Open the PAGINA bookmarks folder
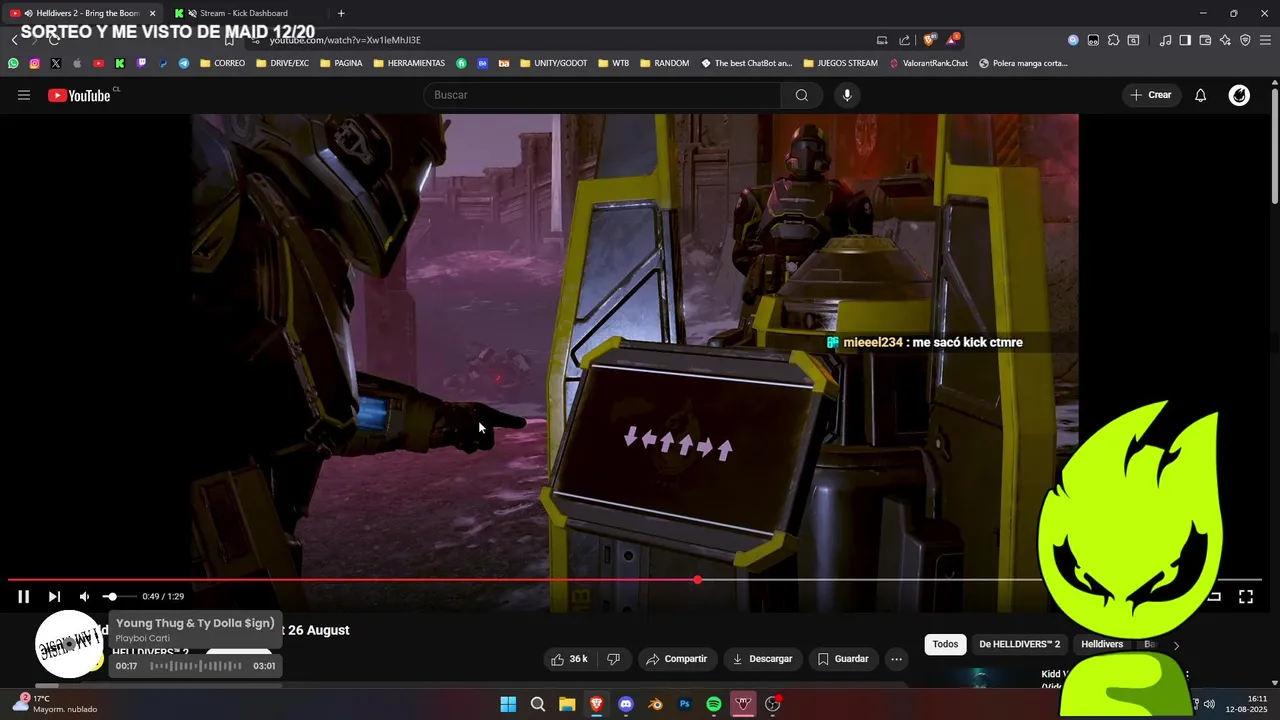 (341, 63)
